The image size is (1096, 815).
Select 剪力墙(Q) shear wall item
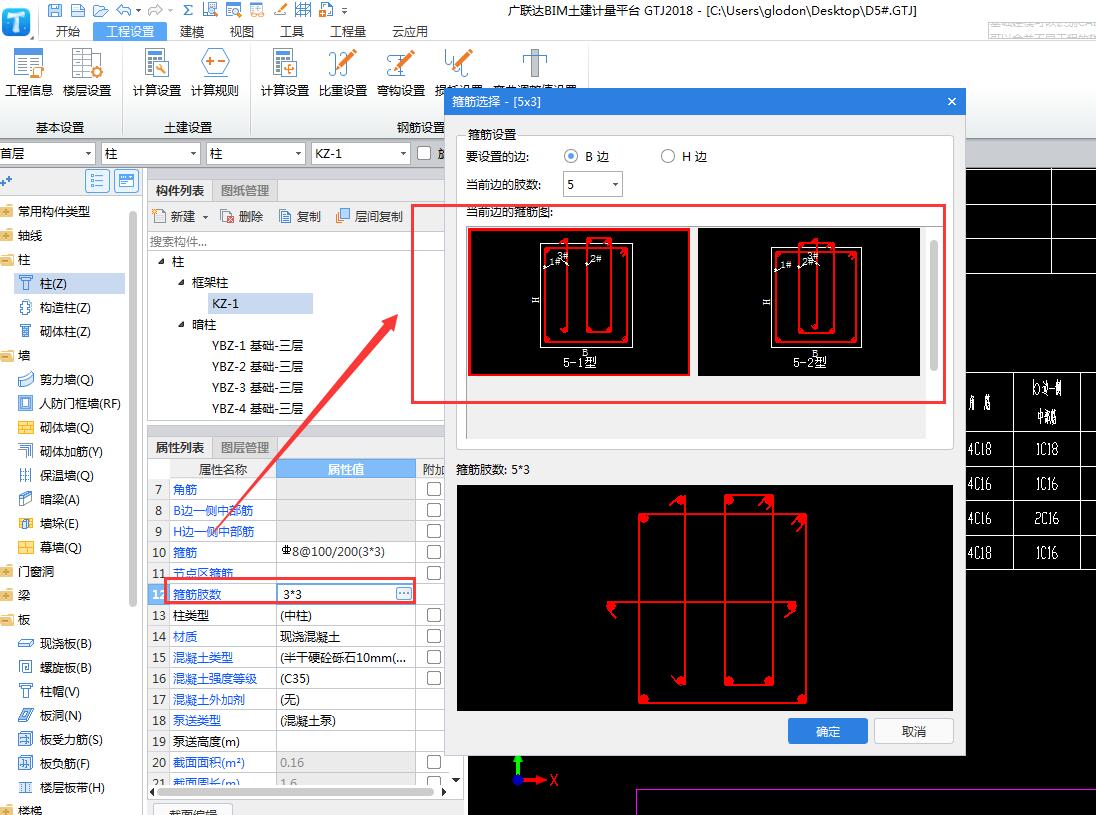[x=66, y=380]
